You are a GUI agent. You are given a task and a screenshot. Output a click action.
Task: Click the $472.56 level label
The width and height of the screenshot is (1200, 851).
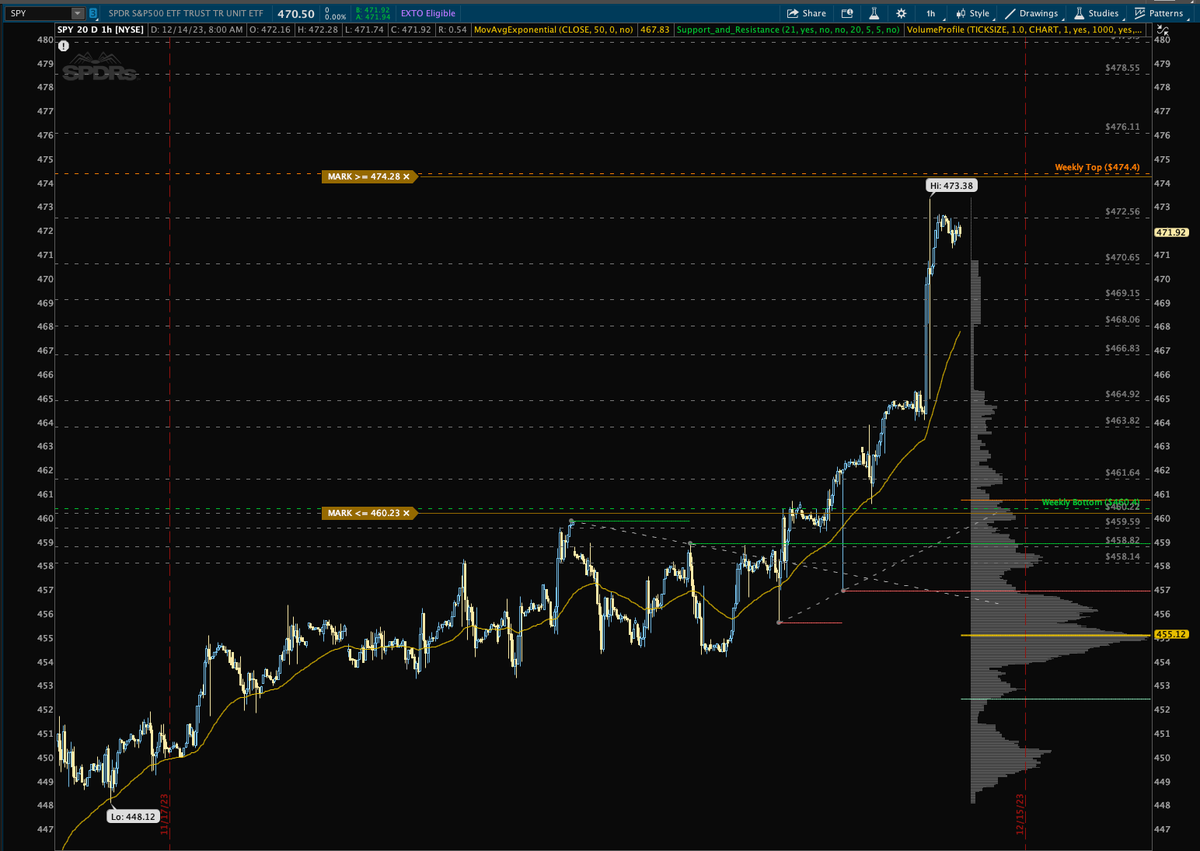tap(1123, 211)
